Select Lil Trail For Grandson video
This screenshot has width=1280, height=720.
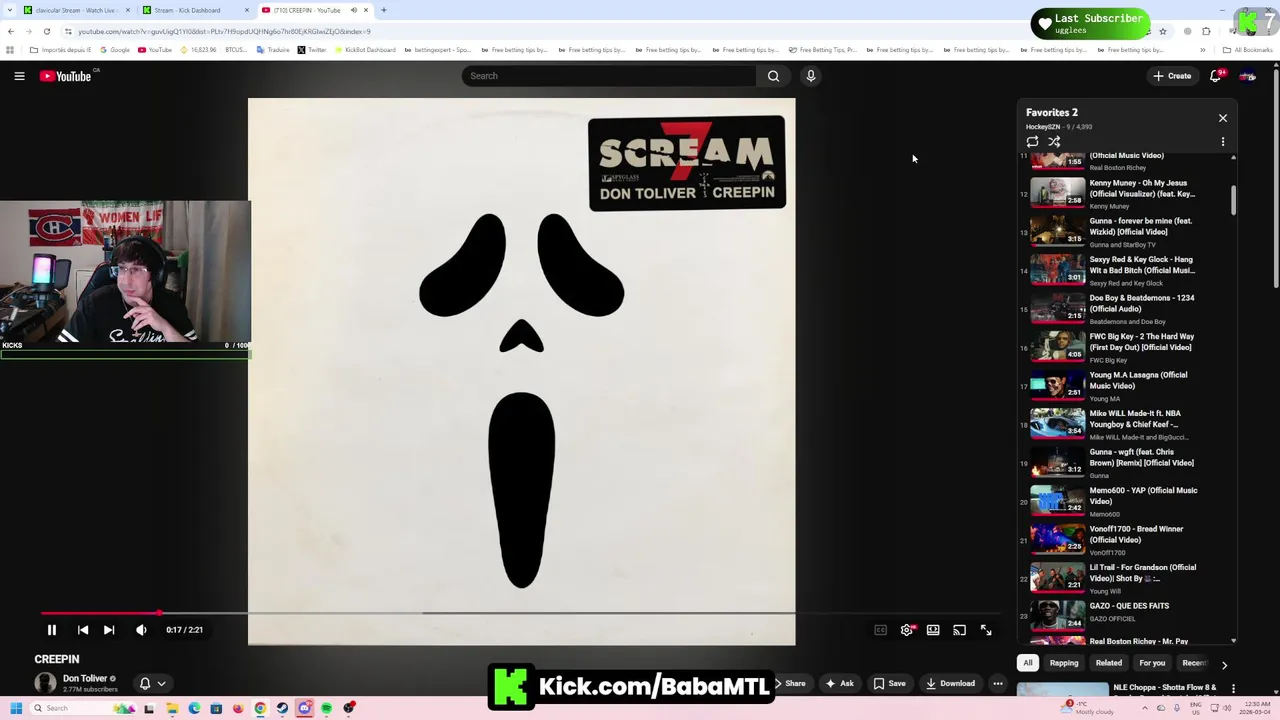click(x=1123, y=578)
